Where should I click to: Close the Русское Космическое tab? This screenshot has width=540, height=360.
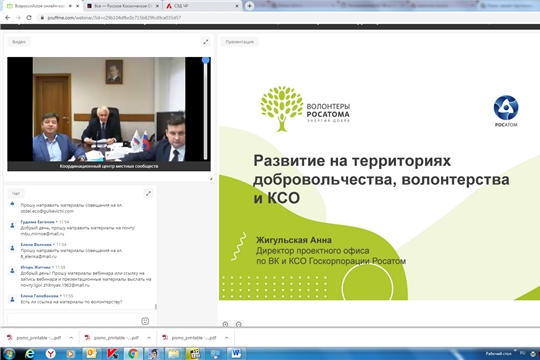pyautogui.click(x=157, y=6)
